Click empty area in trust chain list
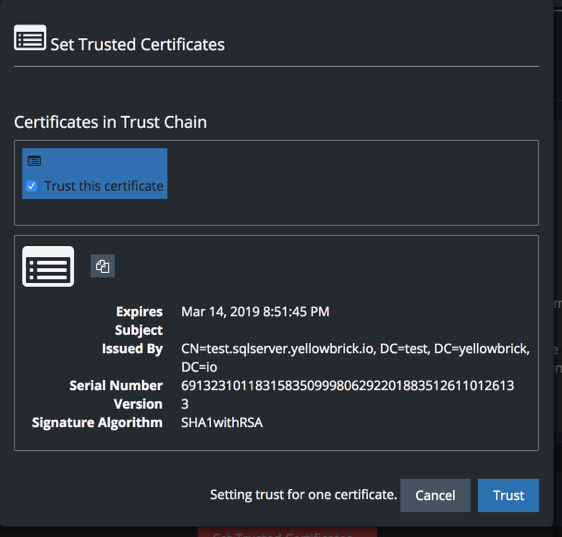The width and height of the screenshot is (562, 537). (x=351, y=183)
